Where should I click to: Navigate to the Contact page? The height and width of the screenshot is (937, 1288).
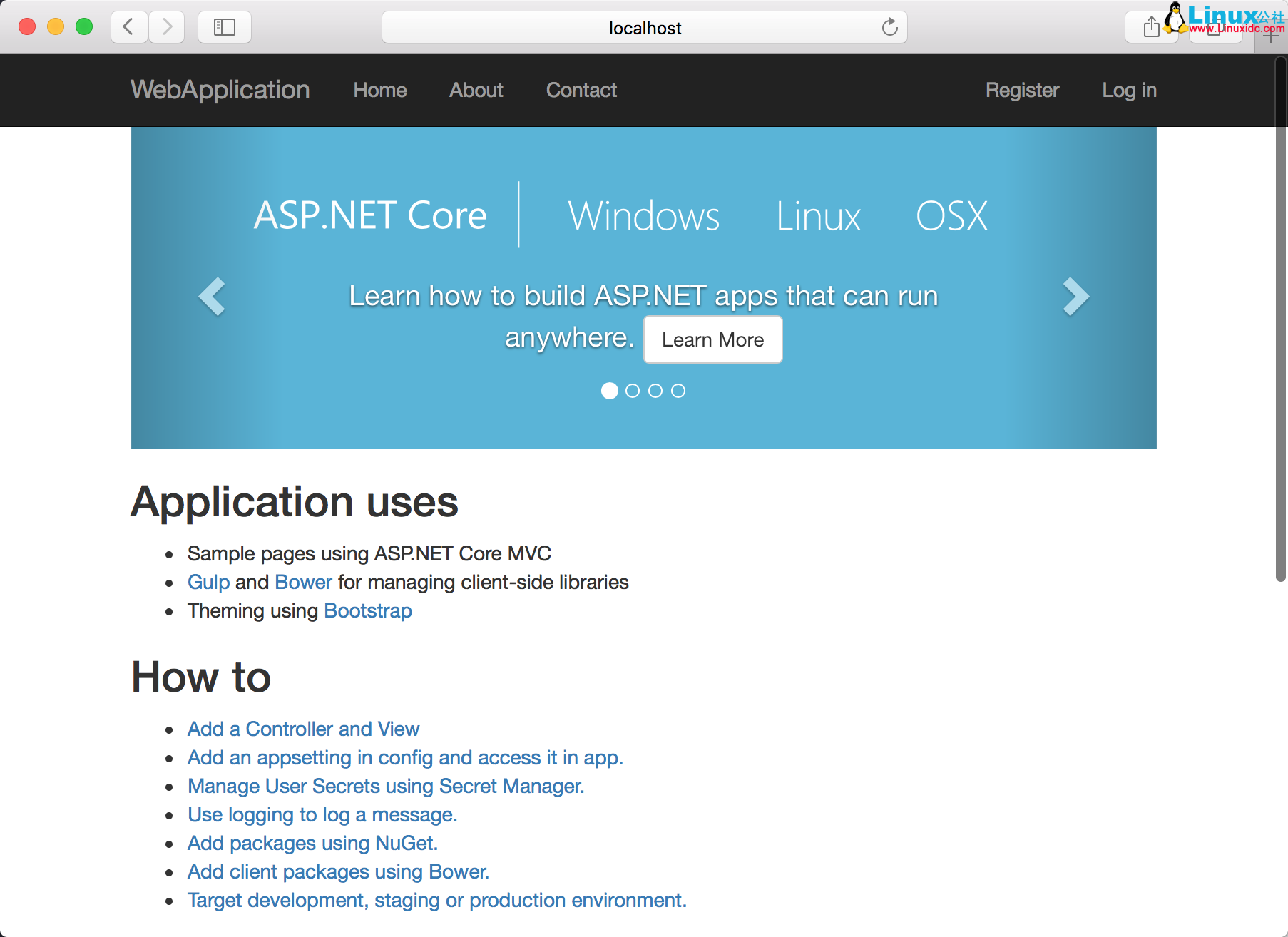click(581, 91)
